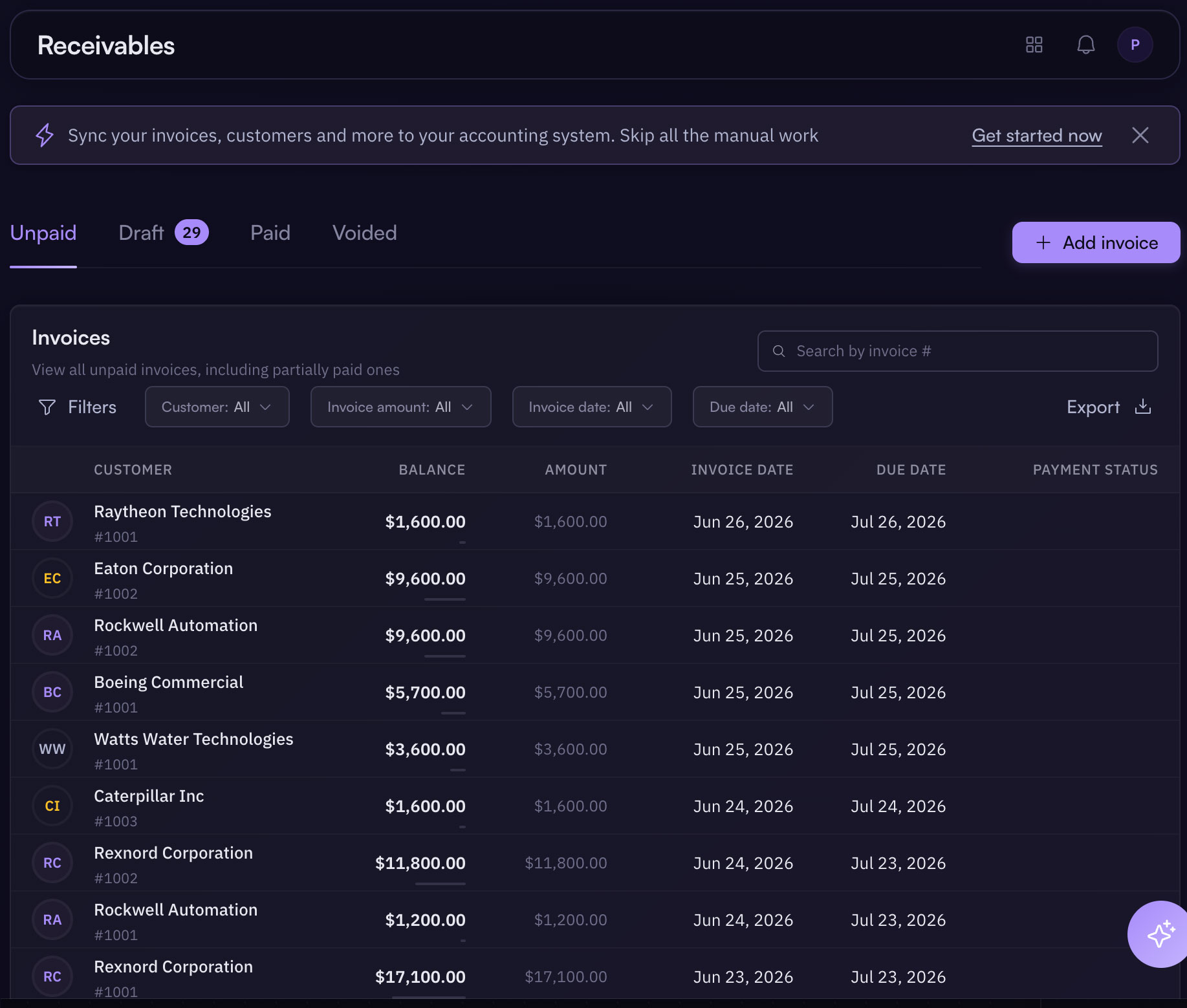Click the Filters label

92,407
